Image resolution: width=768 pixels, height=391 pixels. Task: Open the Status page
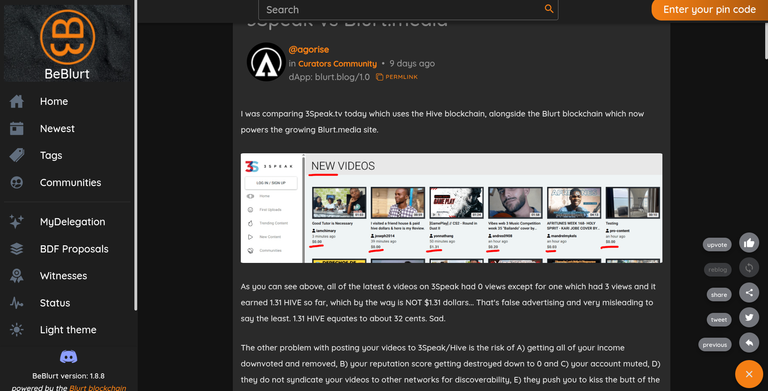(55, 303)
